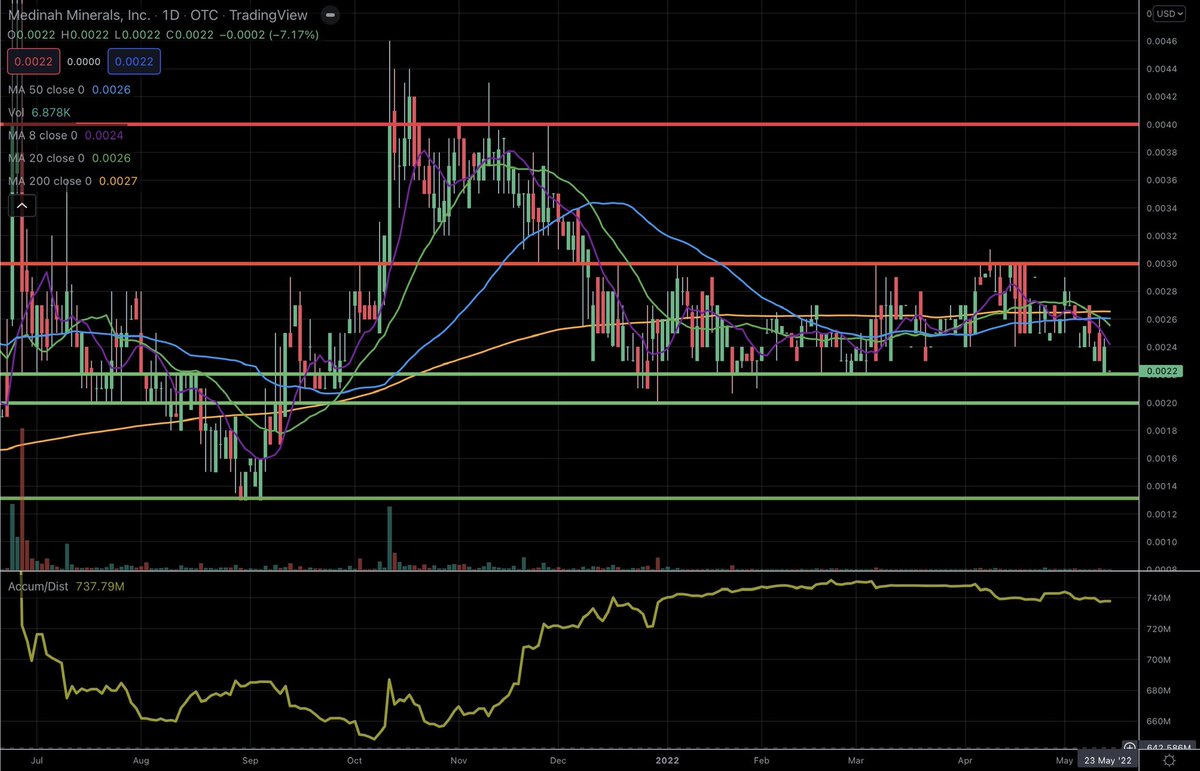Screen dimensions: 1200x771
Task: Click the 680M label on Accum/Dist axis
Action: pos(1160,691)
